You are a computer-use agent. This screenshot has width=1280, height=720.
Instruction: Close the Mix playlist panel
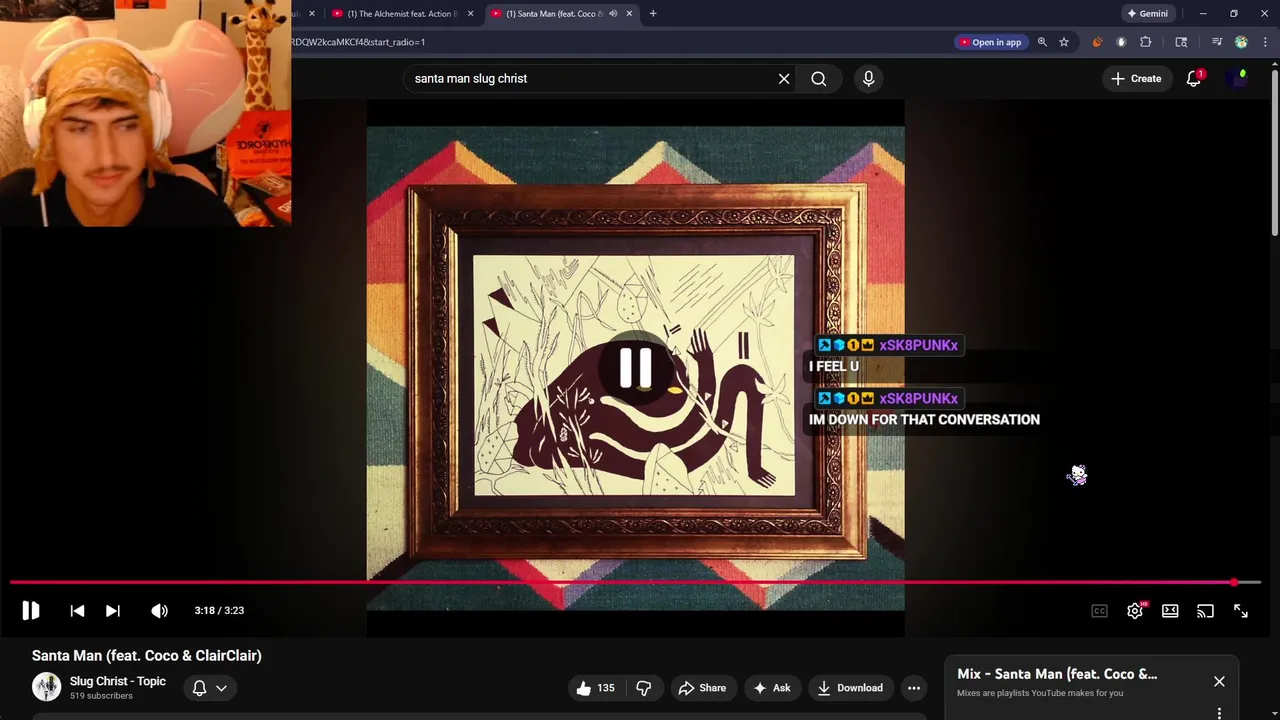click(1219, 681)
